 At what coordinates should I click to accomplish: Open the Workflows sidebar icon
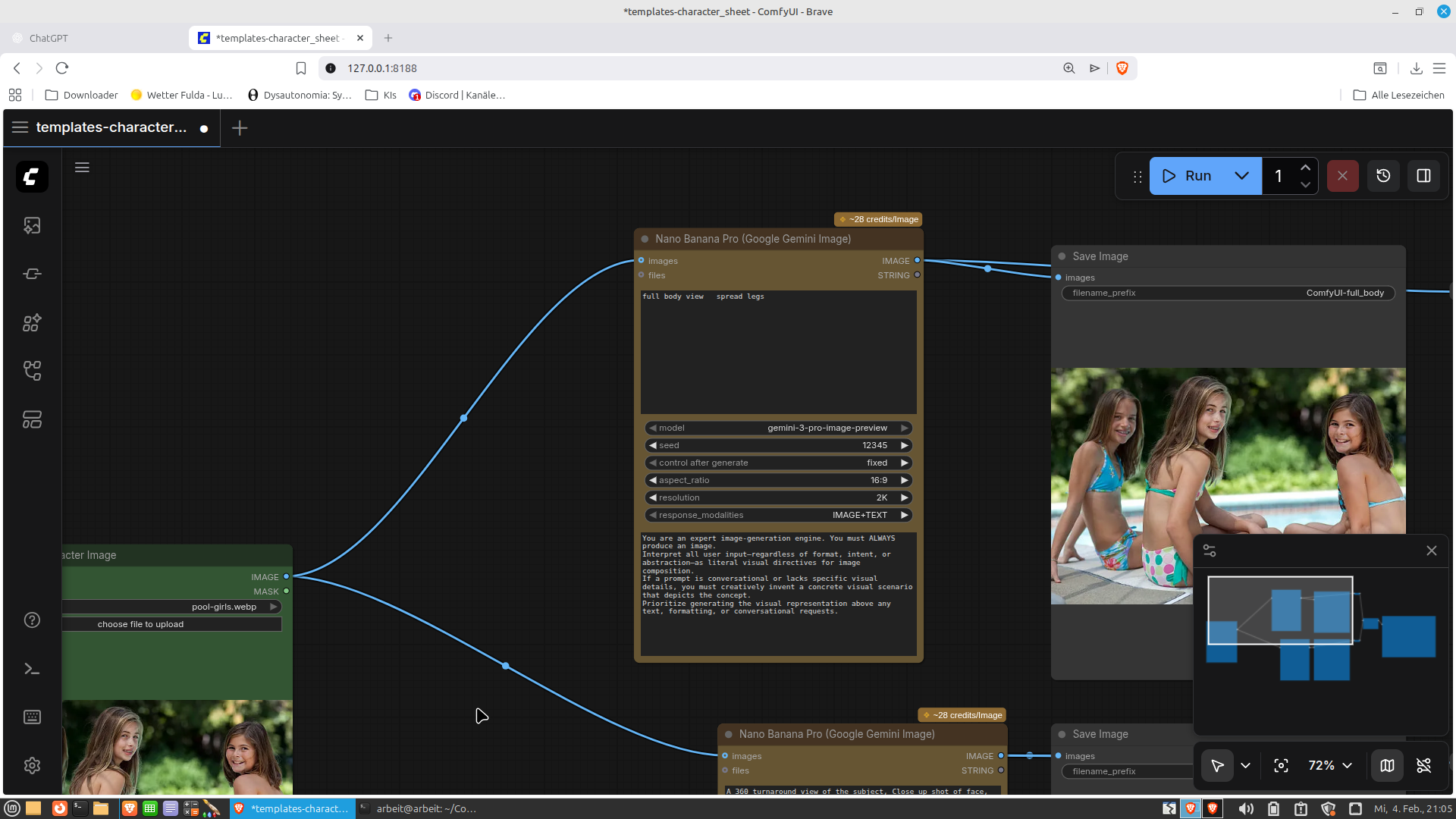click(32, 371)
